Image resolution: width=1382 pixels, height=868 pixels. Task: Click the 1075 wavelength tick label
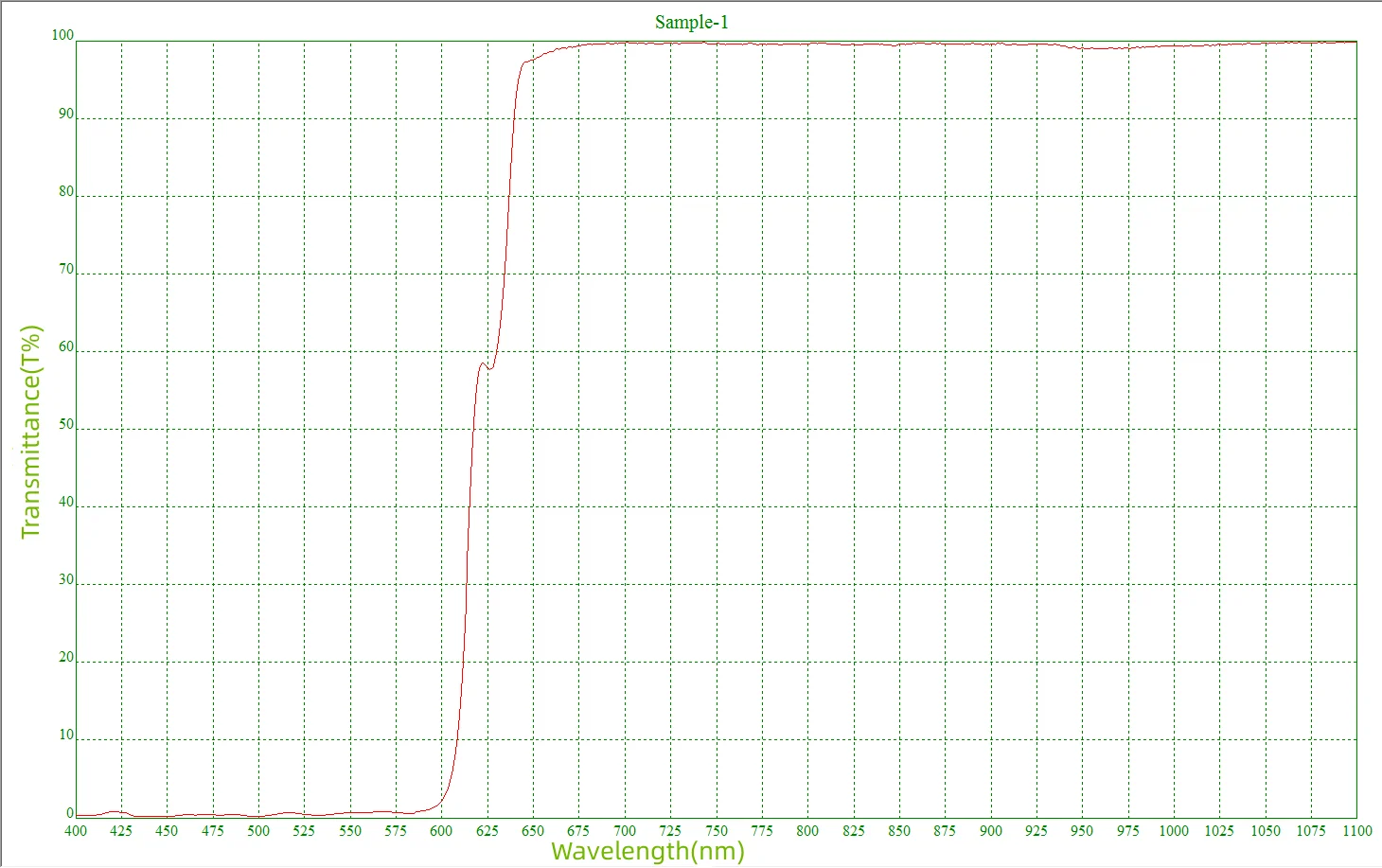(x=1311, y=830)
